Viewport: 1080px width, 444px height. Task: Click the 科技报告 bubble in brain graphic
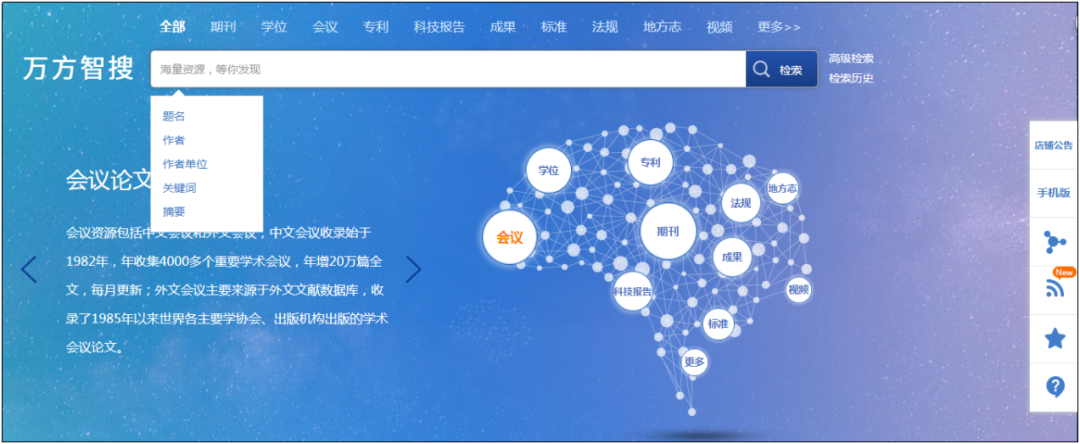(x=632, y=291)
